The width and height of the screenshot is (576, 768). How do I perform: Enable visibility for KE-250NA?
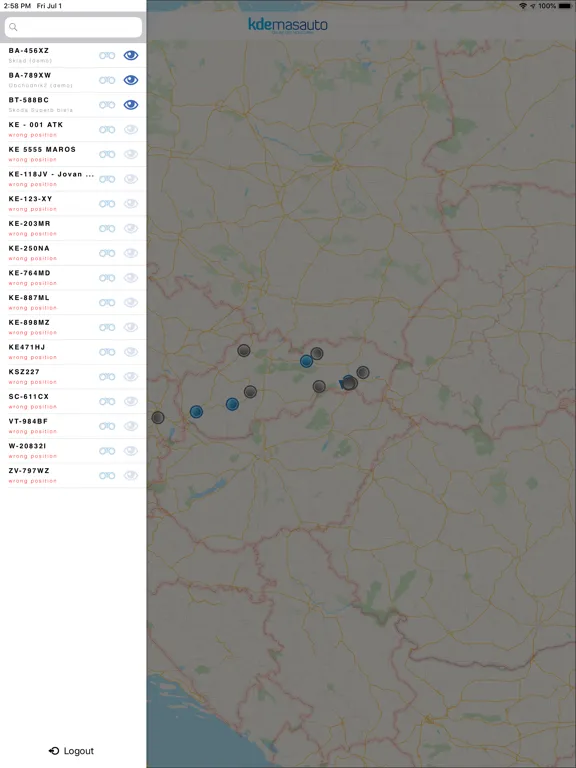131,253
